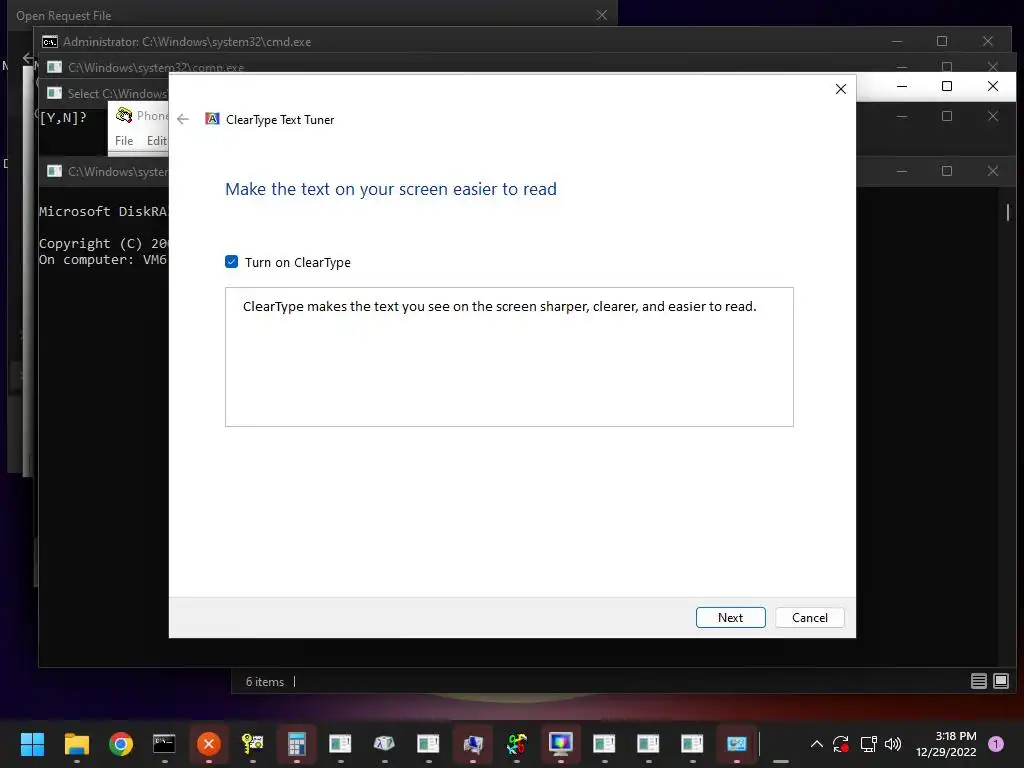Expand the system tray hidden icons chevron

(816, 744)
